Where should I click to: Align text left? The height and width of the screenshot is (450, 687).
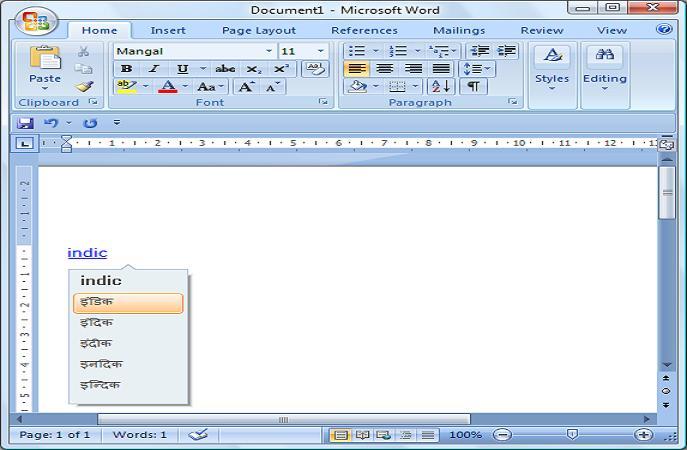click(357, 69)
